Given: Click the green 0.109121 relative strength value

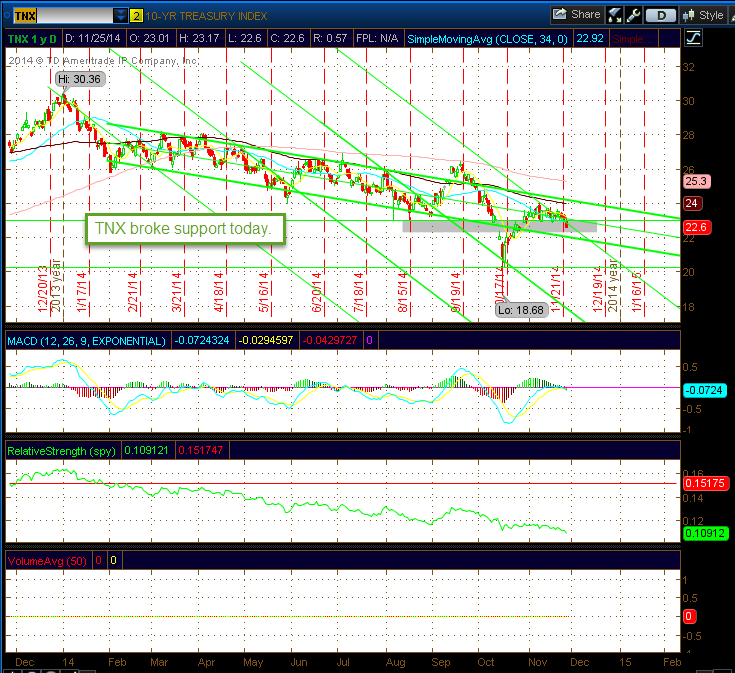Looking at the screenshot, I should tap(146, 450).
